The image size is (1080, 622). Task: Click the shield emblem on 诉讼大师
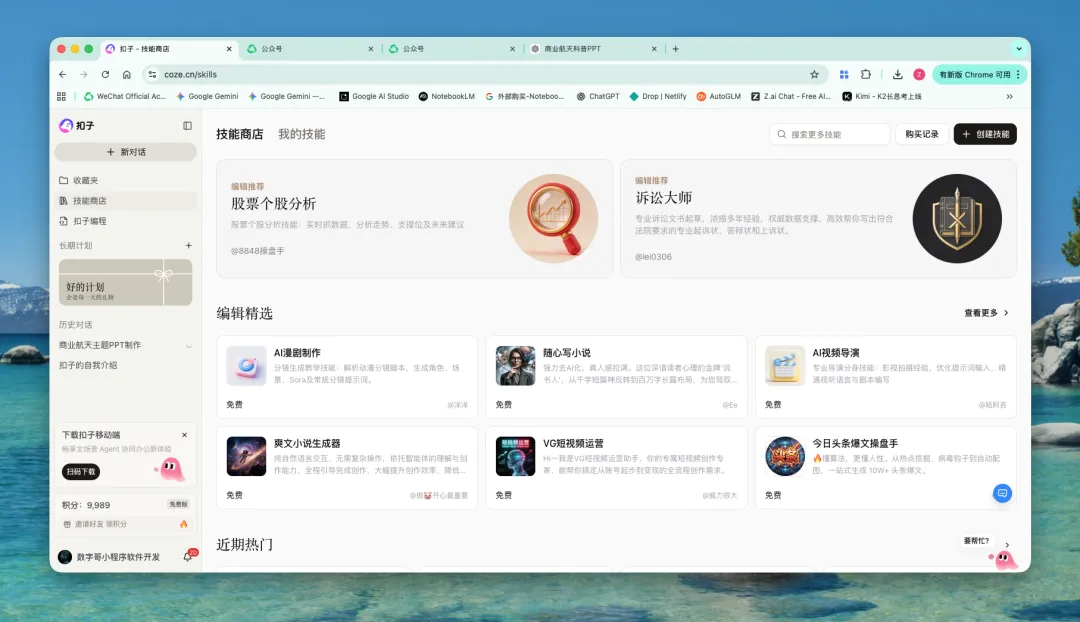pos(957,218)
